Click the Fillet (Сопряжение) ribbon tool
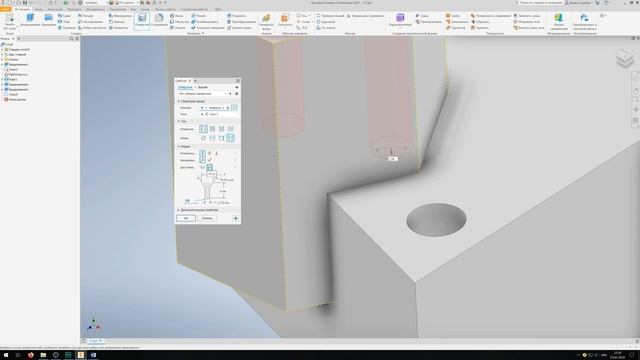Viewport: 640px width, 360px height. pyautogui.click(x=159, y=20)
